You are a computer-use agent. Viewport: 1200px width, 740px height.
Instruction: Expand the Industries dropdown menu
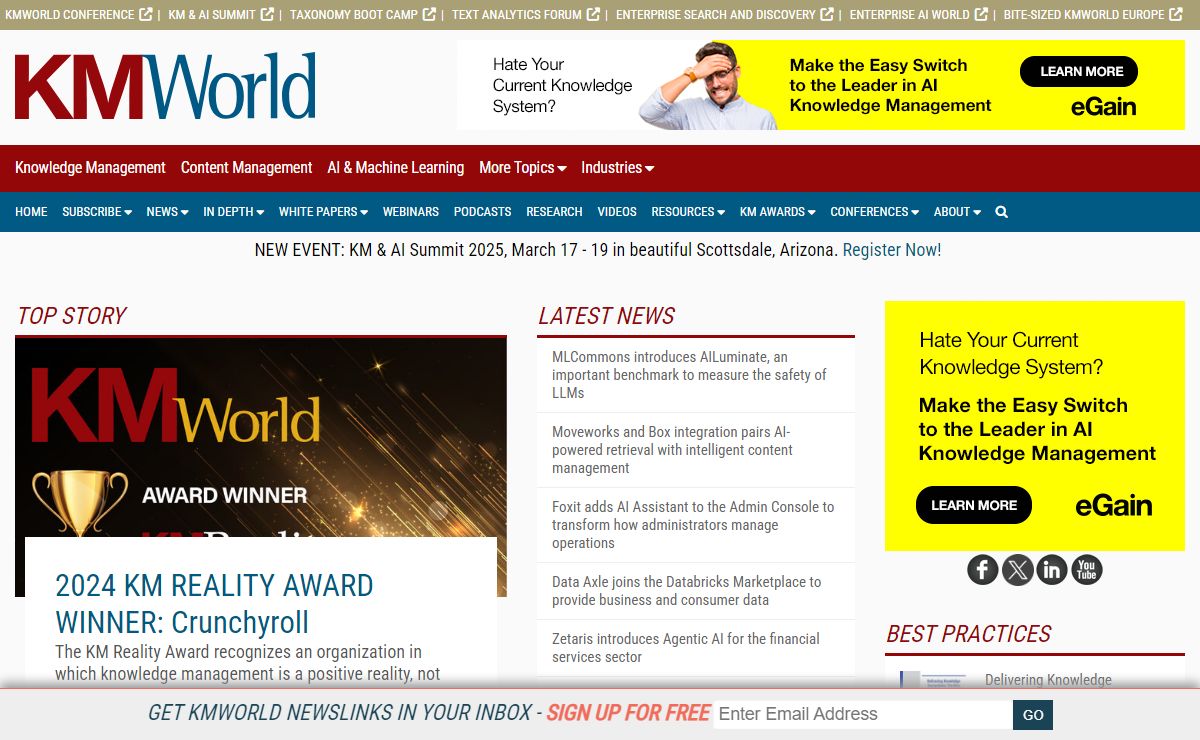click(x=617, y=168)
